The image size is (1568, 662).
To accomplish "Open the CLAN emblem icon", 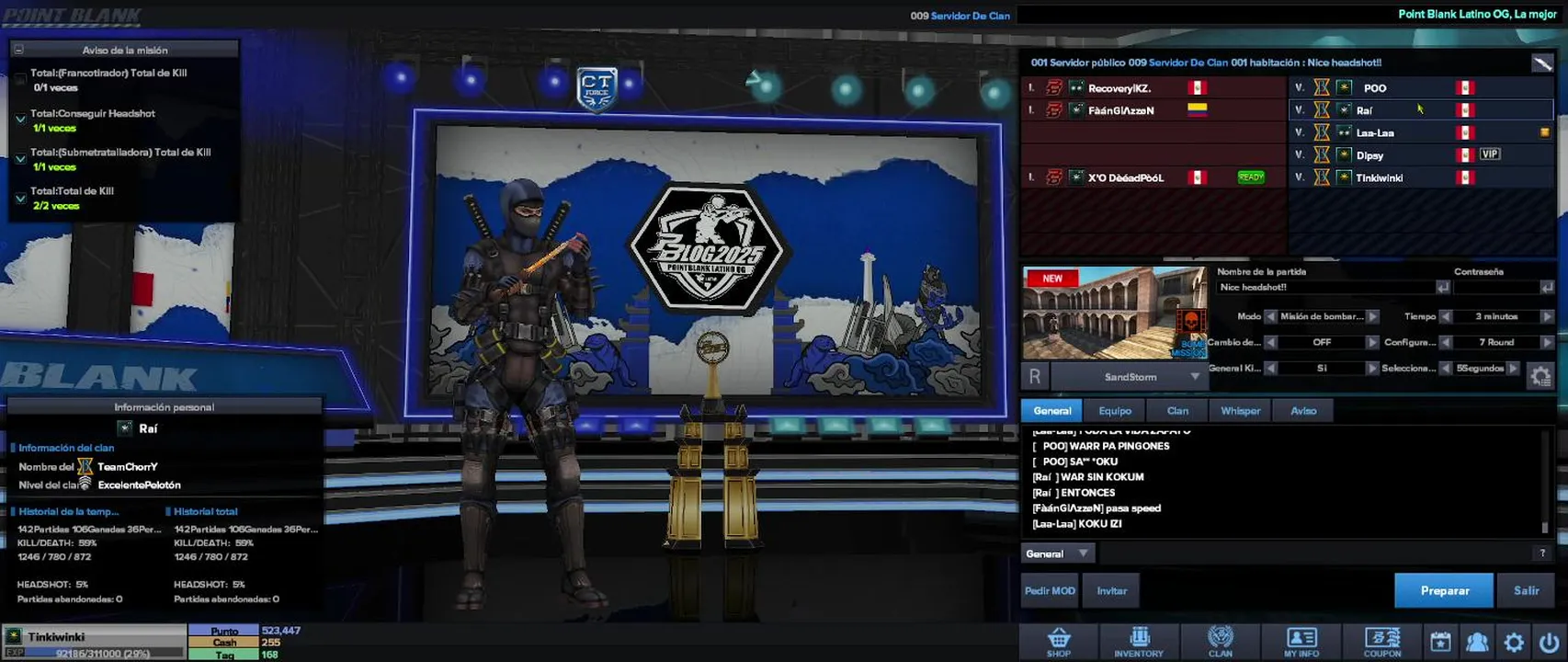I will pyautogui.click(x=1220, y=641).
